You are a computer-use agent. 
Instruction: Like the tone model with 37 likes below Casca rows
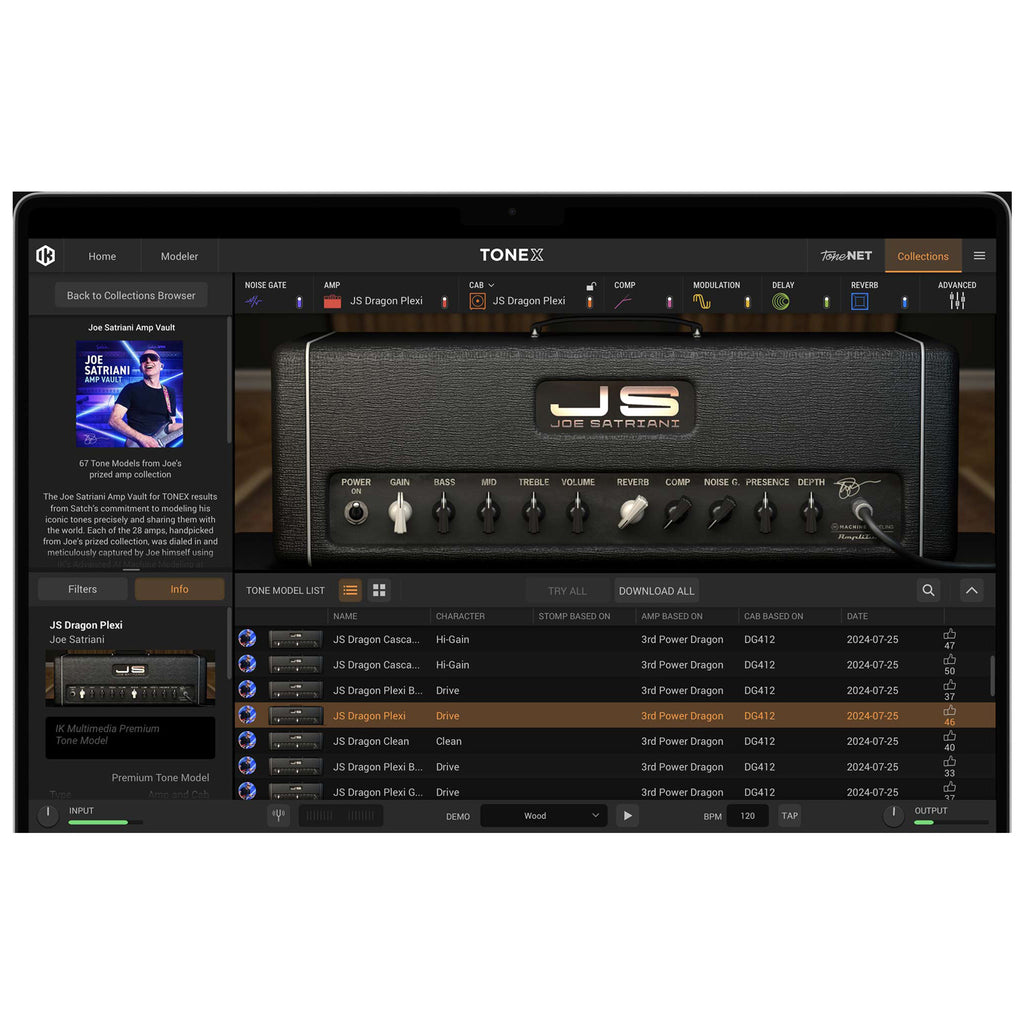click(950, 685)
